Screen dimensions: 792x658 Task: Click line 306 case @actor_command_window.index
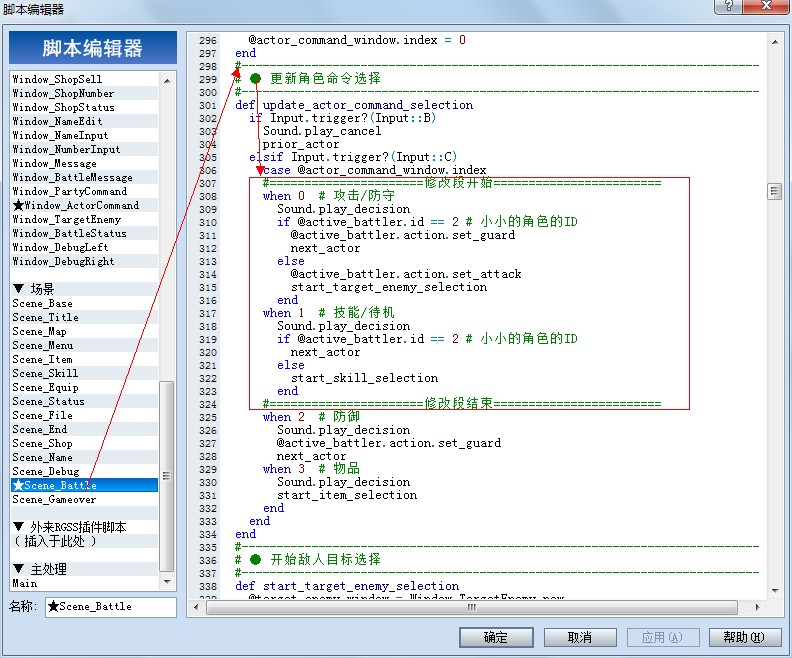coord(375,170)
